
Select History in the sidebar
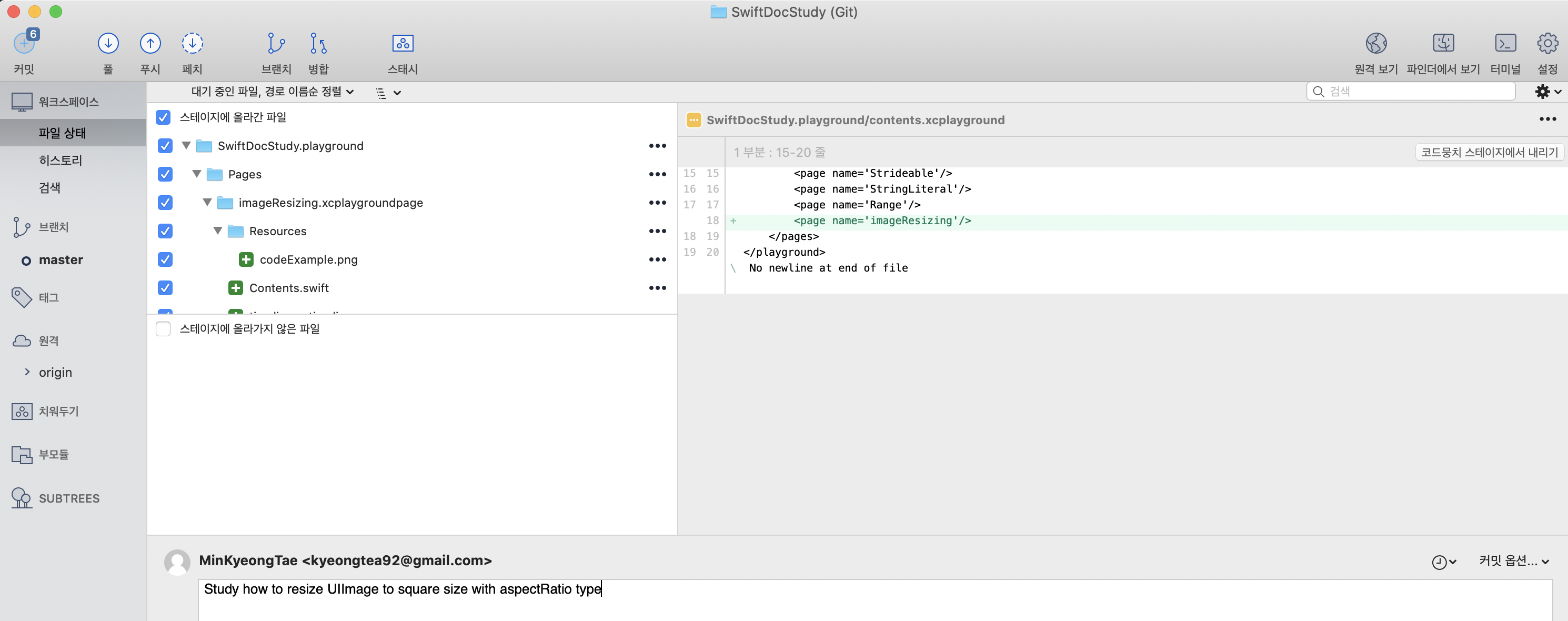pos(61,160)
